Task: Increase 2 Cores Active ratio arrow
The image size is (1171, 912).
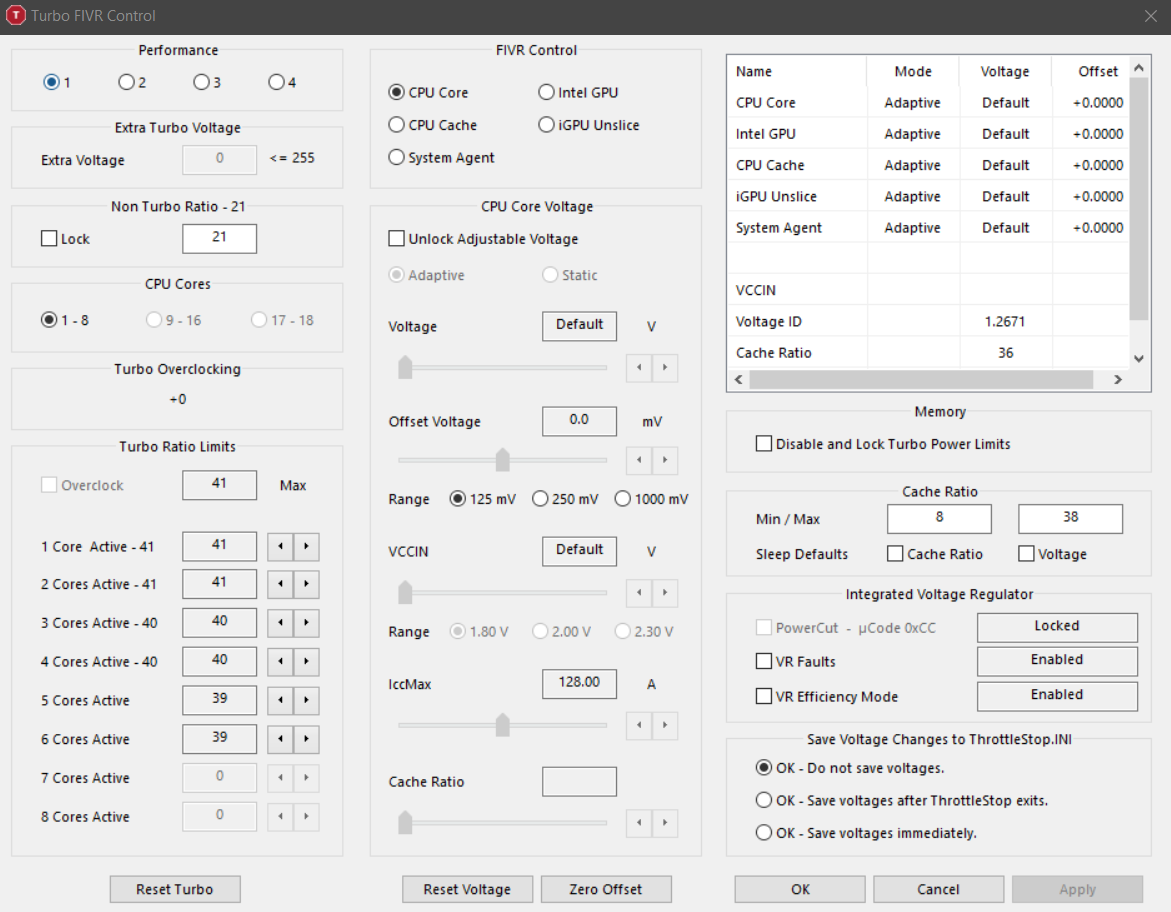Action: tap(306, 583)
